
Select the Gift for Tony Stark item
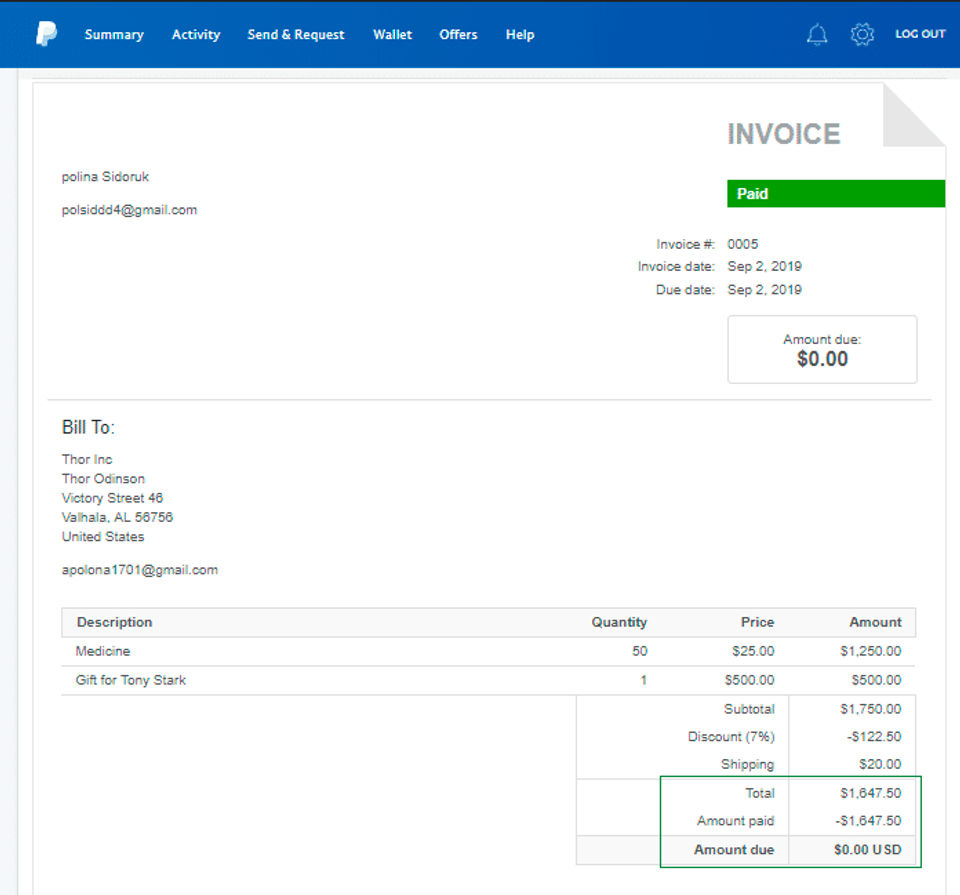130,680
